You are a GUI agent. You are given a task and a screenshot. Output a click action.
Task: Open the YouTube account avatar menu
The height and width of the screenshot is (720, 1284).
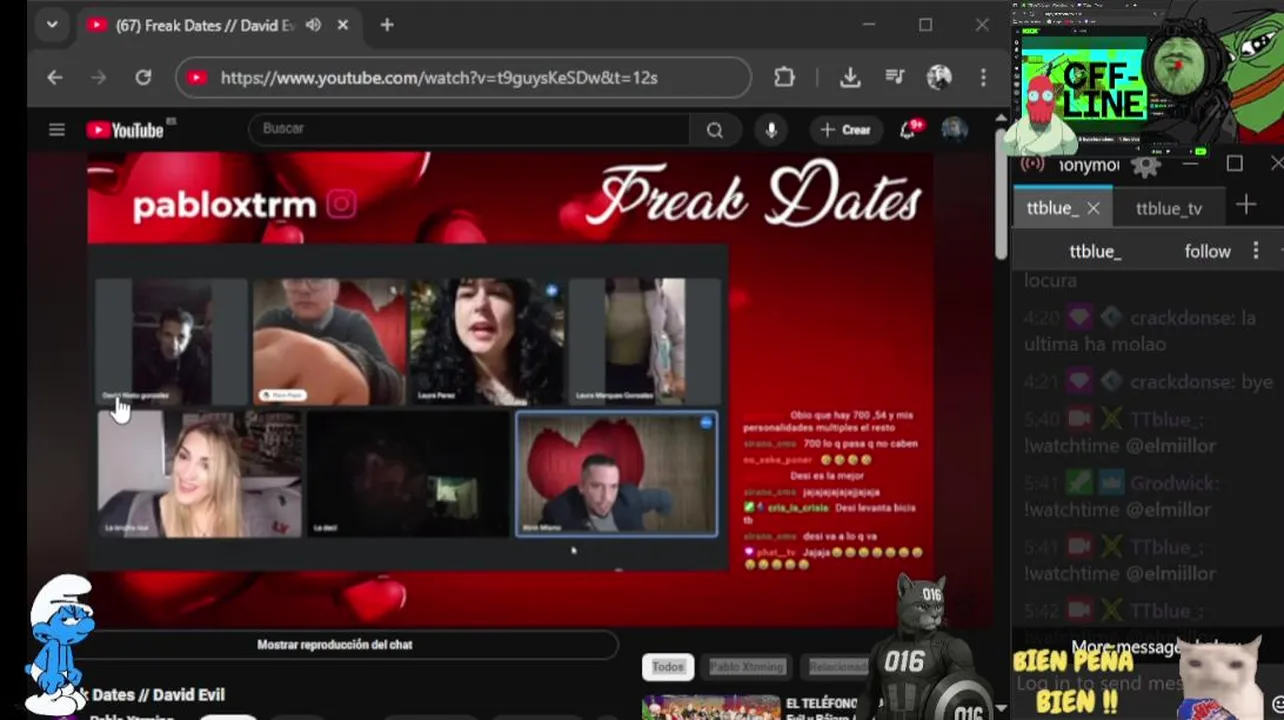point(954,129)
